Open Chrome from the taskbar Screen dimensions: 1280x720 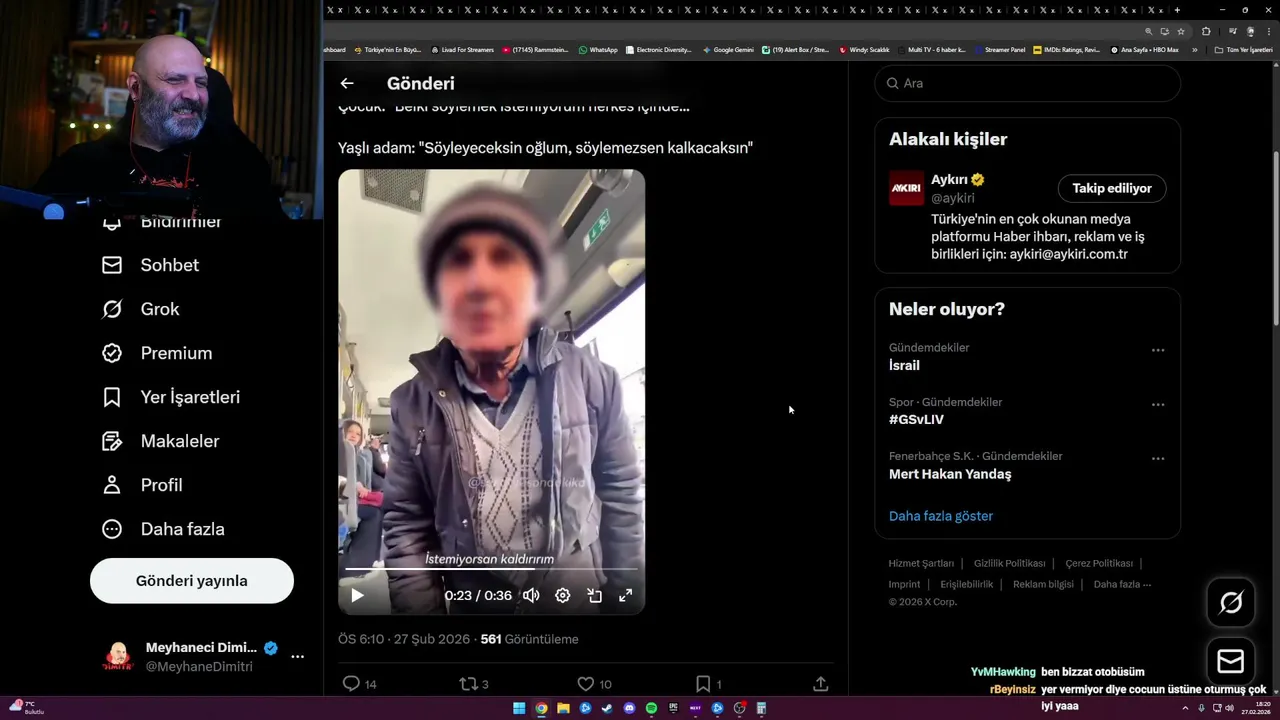click(x=541, y=708)
